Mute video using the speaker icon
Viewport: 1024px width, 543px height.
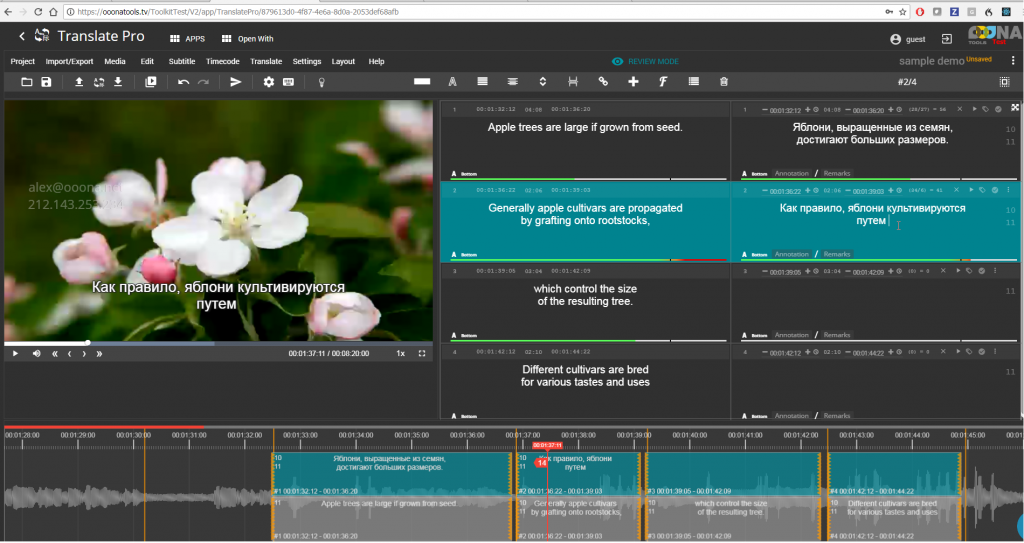36,353
